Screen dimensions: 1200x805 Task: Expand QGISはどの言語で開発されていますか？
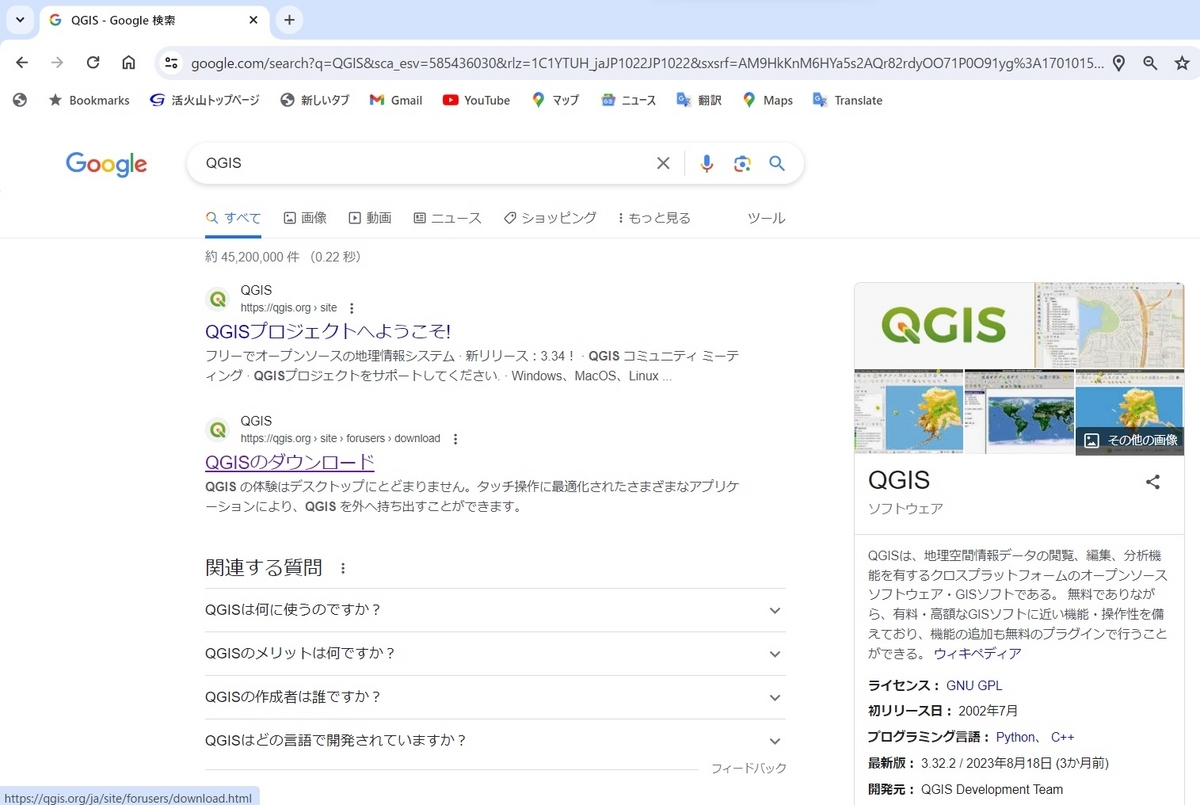click(x=495, y=740)
